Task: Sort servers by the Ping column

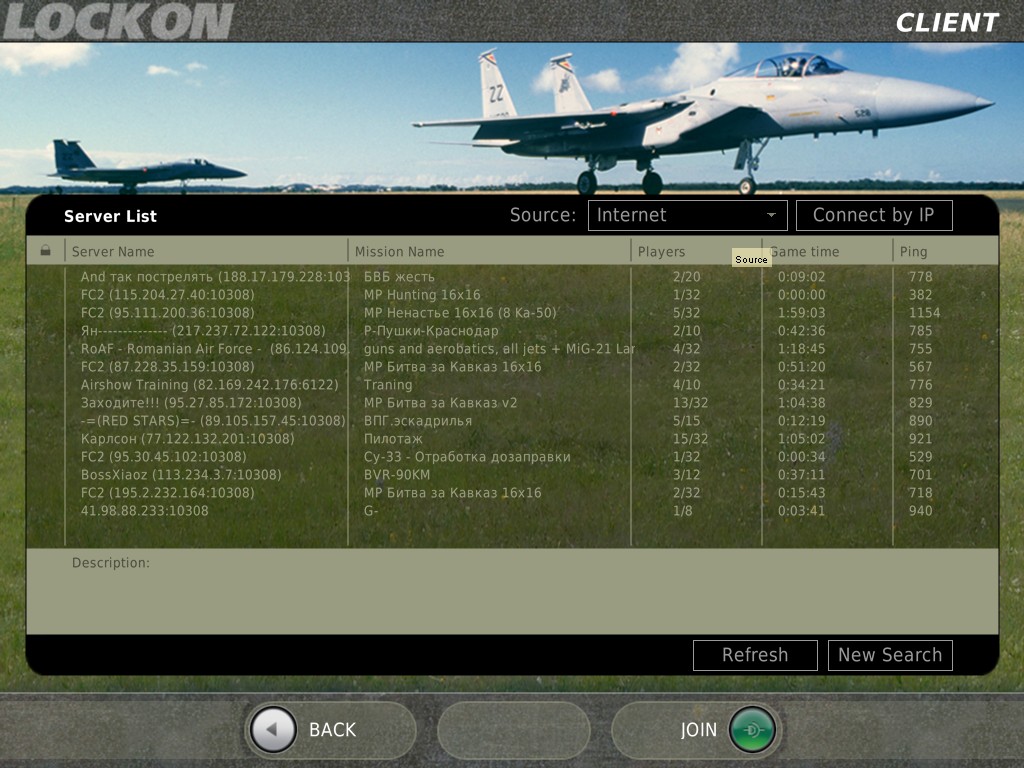Action: (x=916, y=251)
